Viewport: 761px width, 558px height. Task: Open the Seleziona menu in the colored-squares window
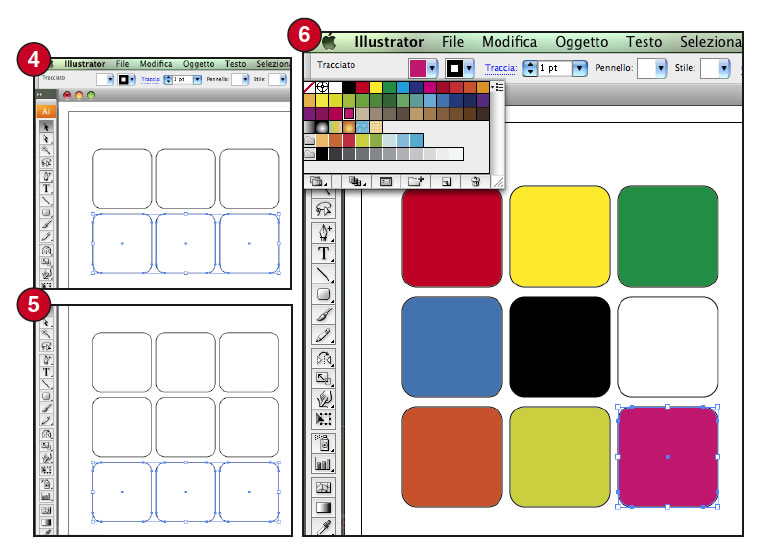tap(711, 42)
